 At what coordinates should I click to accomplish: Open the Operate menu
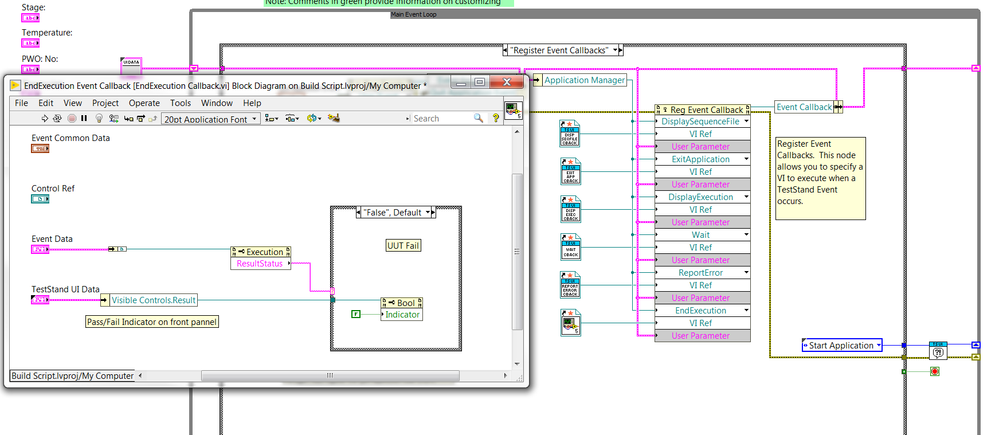click(144, 103)
